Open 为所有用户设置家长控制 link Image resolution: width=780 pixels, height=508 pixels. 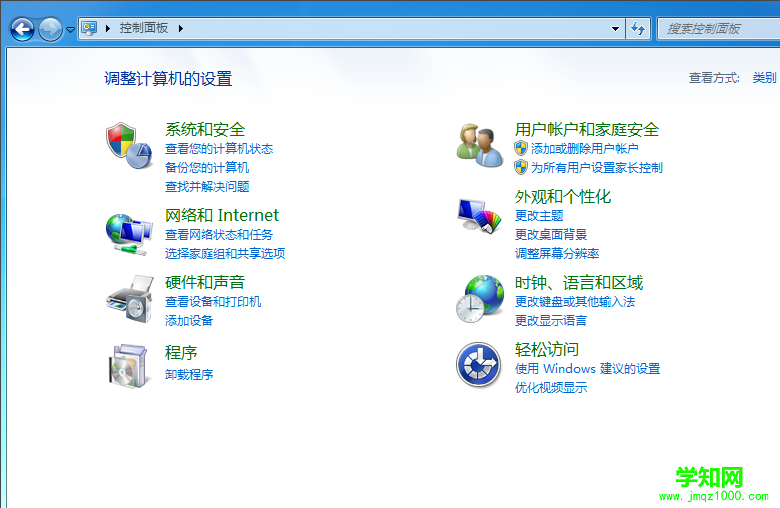pyautogui.click(x=596, y=167)
